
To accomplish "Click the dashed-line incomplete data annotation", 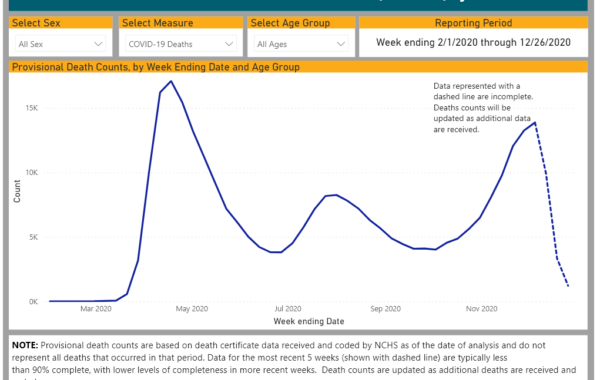I will [x=483, y=108].
